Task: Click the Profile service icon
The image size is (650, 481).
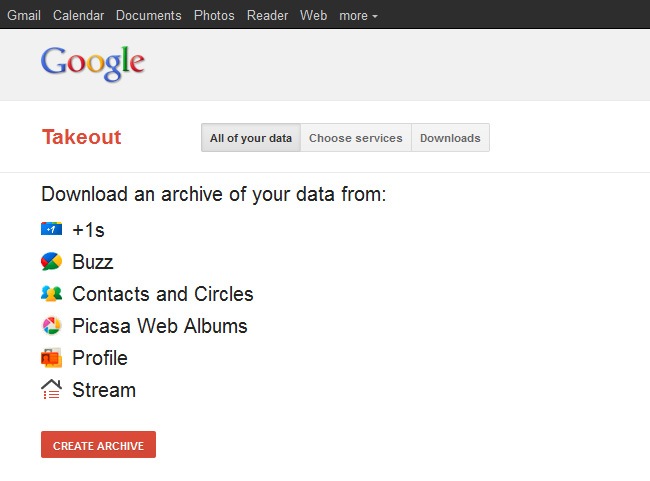Action: point(51,358)
